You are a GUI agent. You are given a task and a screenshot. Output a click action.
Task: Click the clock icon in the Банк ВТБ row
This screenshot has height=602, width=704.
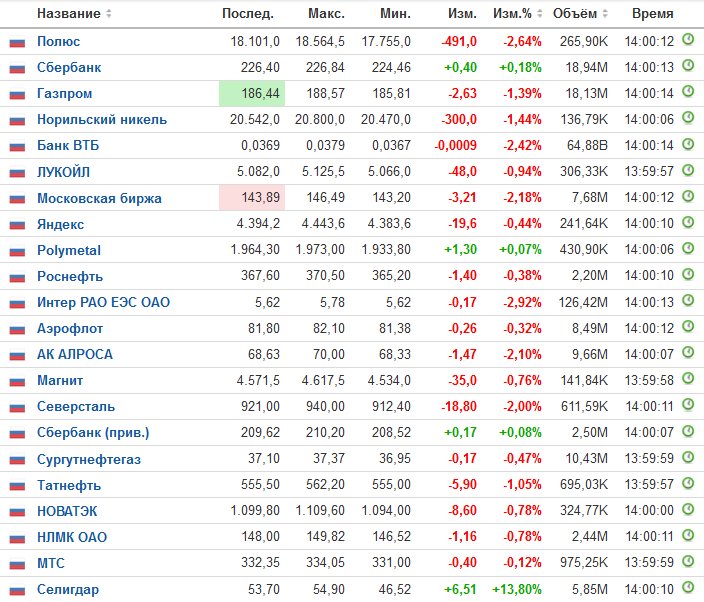pyautogui.click(x=688, y=144)
